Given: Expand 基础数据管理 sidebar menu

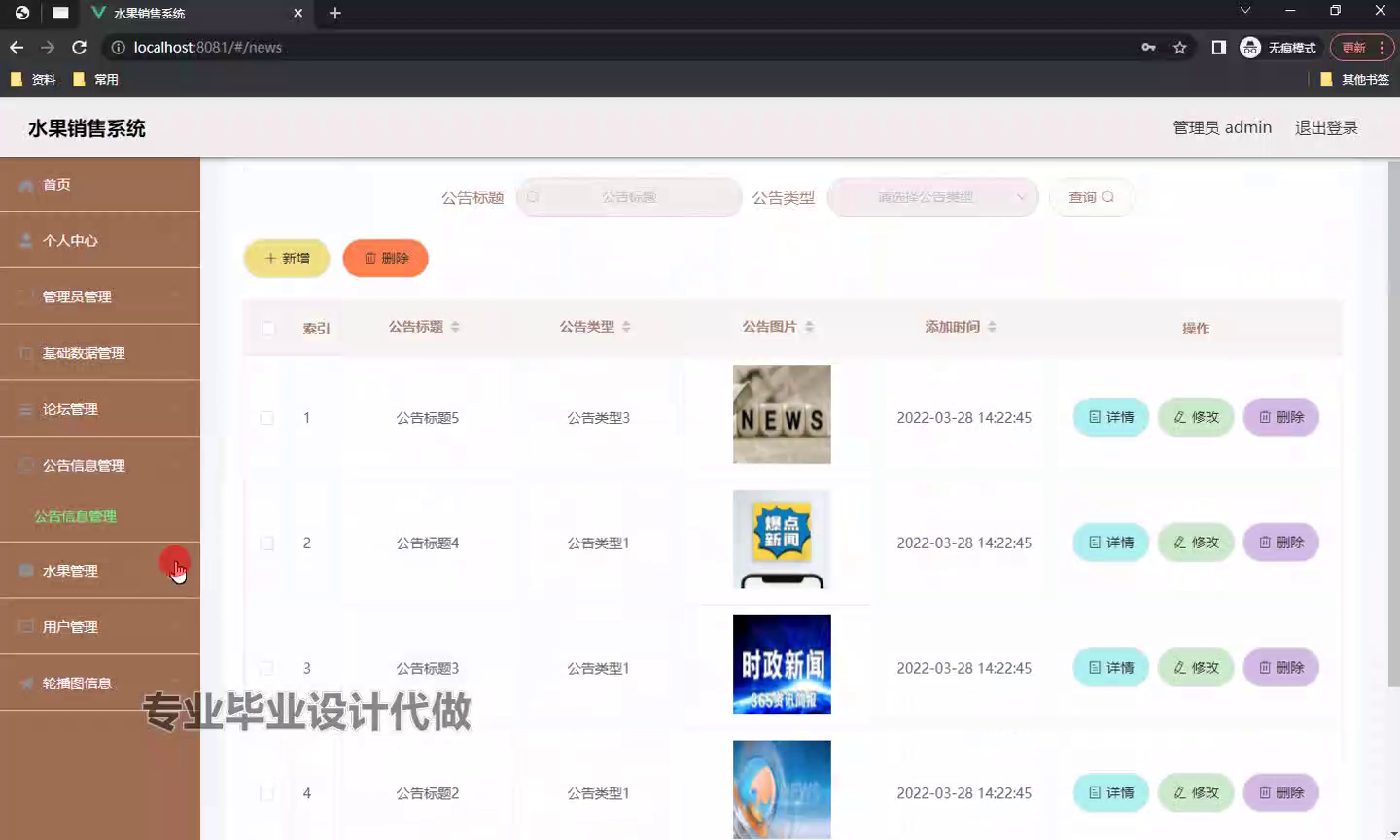Looking at the screenshot, I should tap(100, 353).
